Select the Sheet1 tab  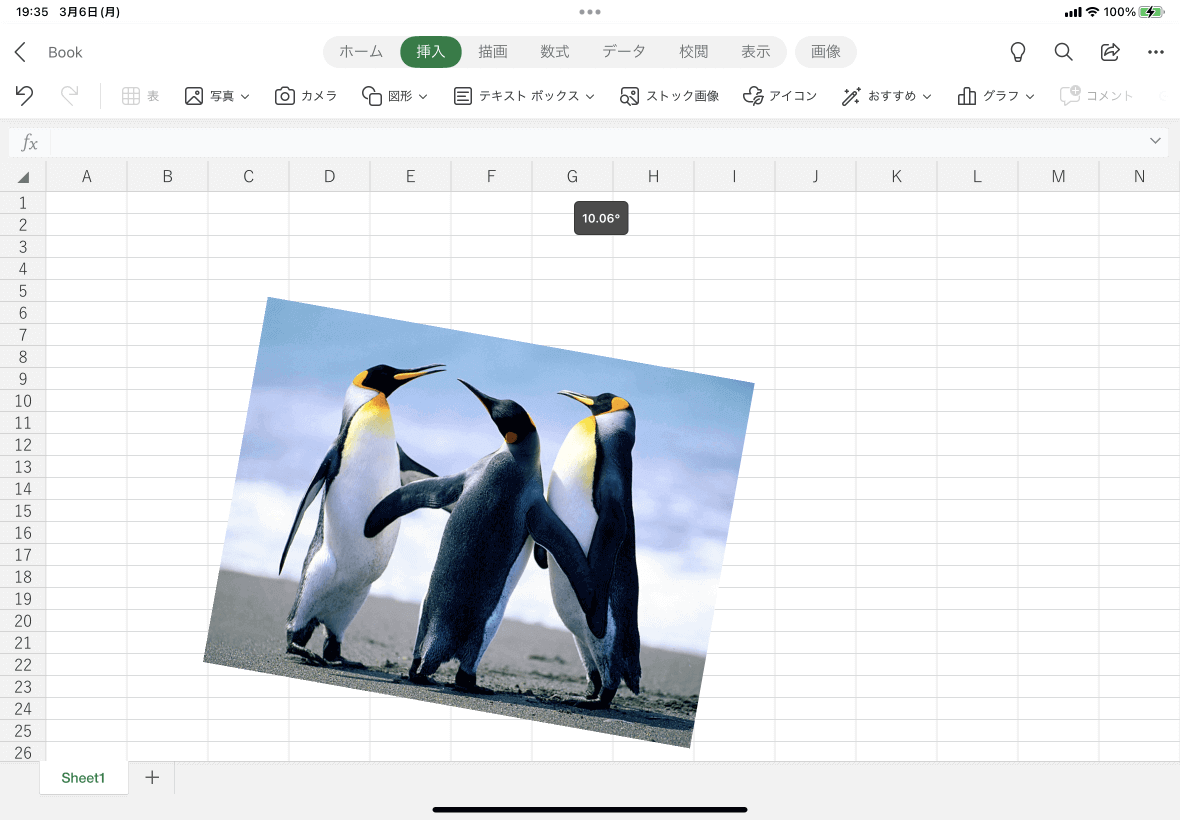point(83,778)
